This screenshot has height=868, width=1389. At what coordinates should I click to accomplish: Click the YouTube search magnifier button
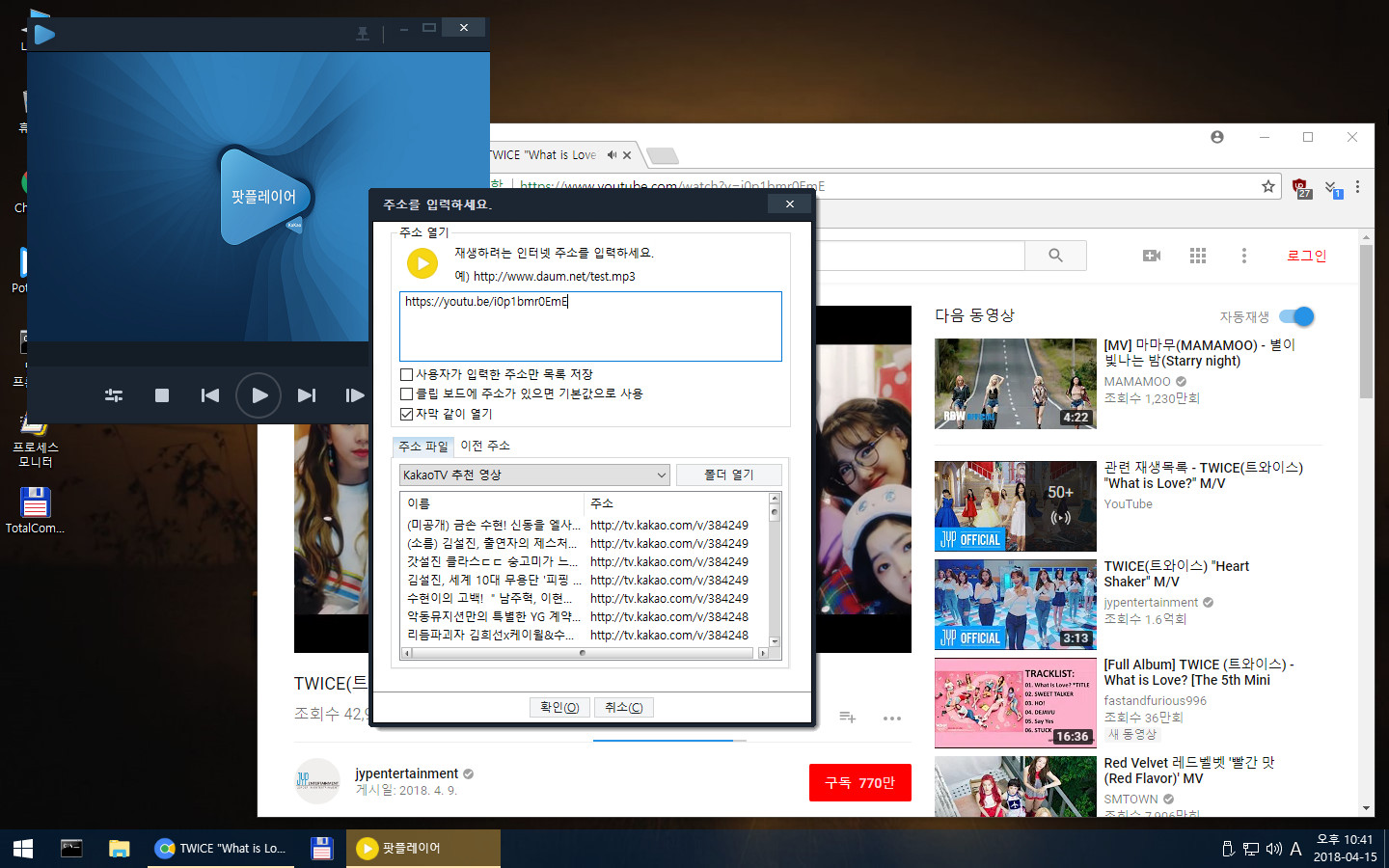point(1056,256)
